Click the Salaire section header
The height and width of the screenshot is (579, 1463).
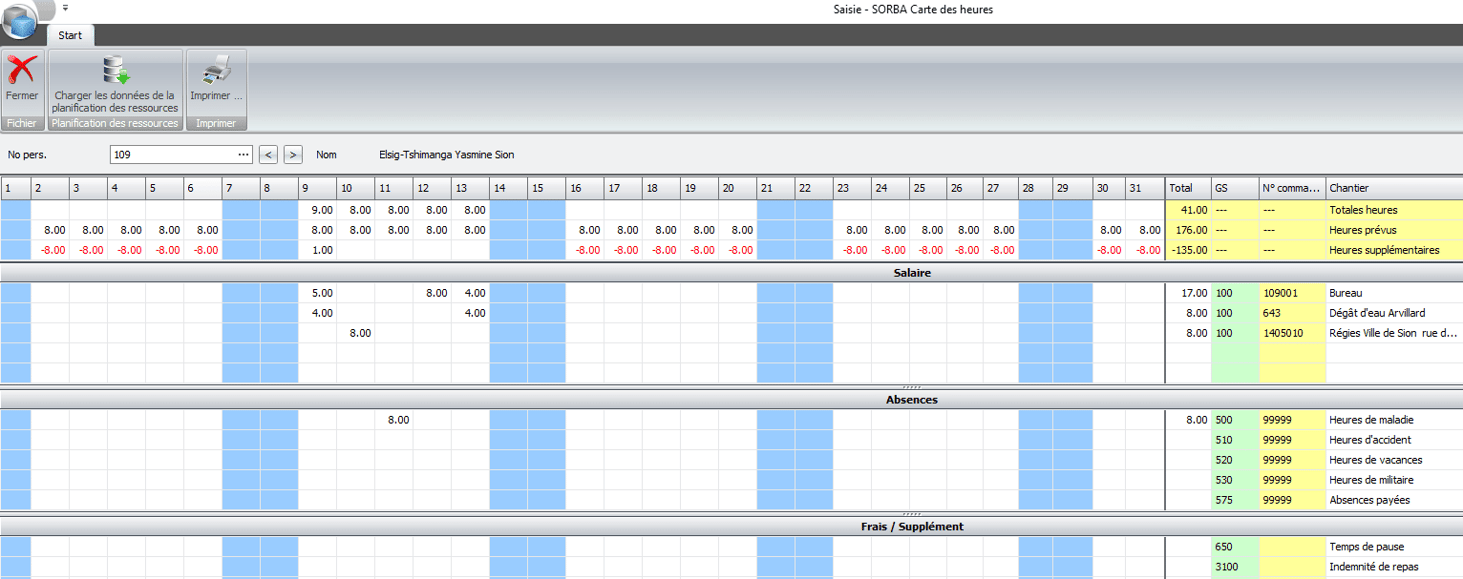pyautogui.click(x=912, y=272)
